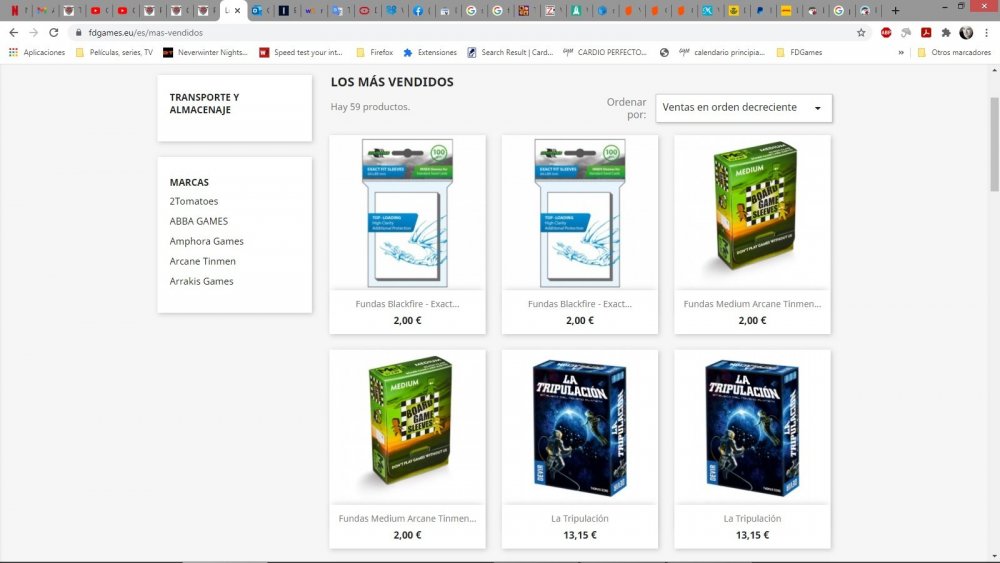The height and width of the screenshot is (563, 1000).
Task: Switch to the Facebook tab
Action: coord(418,10)
